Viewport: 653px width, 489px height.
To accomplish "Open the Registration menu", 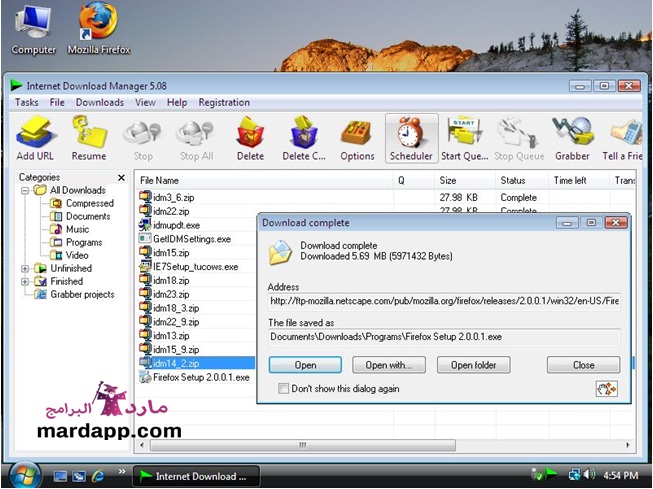I will pyautogui.click(x=224, y=102).
